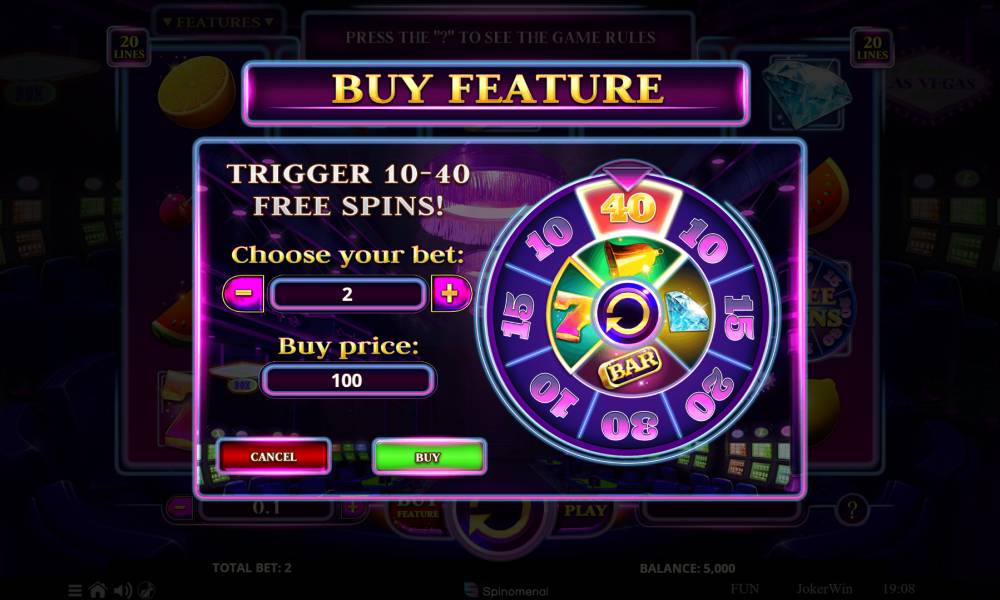Open game rules via question mark icon
The image size is (1000, 600).
tap(852, 509)
